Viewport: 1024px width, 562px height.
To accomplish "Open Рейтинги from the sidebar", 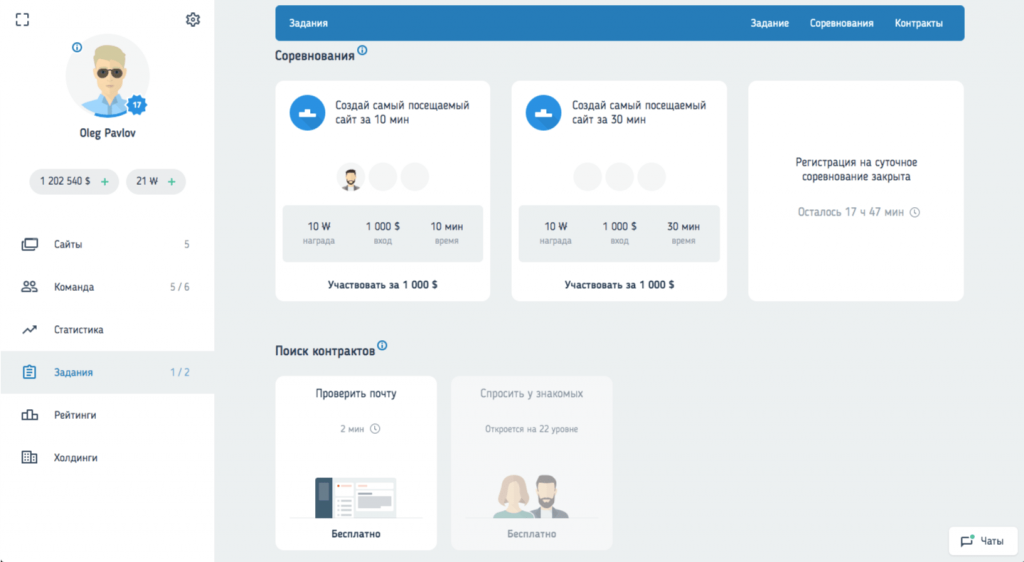I will point(75,415).
